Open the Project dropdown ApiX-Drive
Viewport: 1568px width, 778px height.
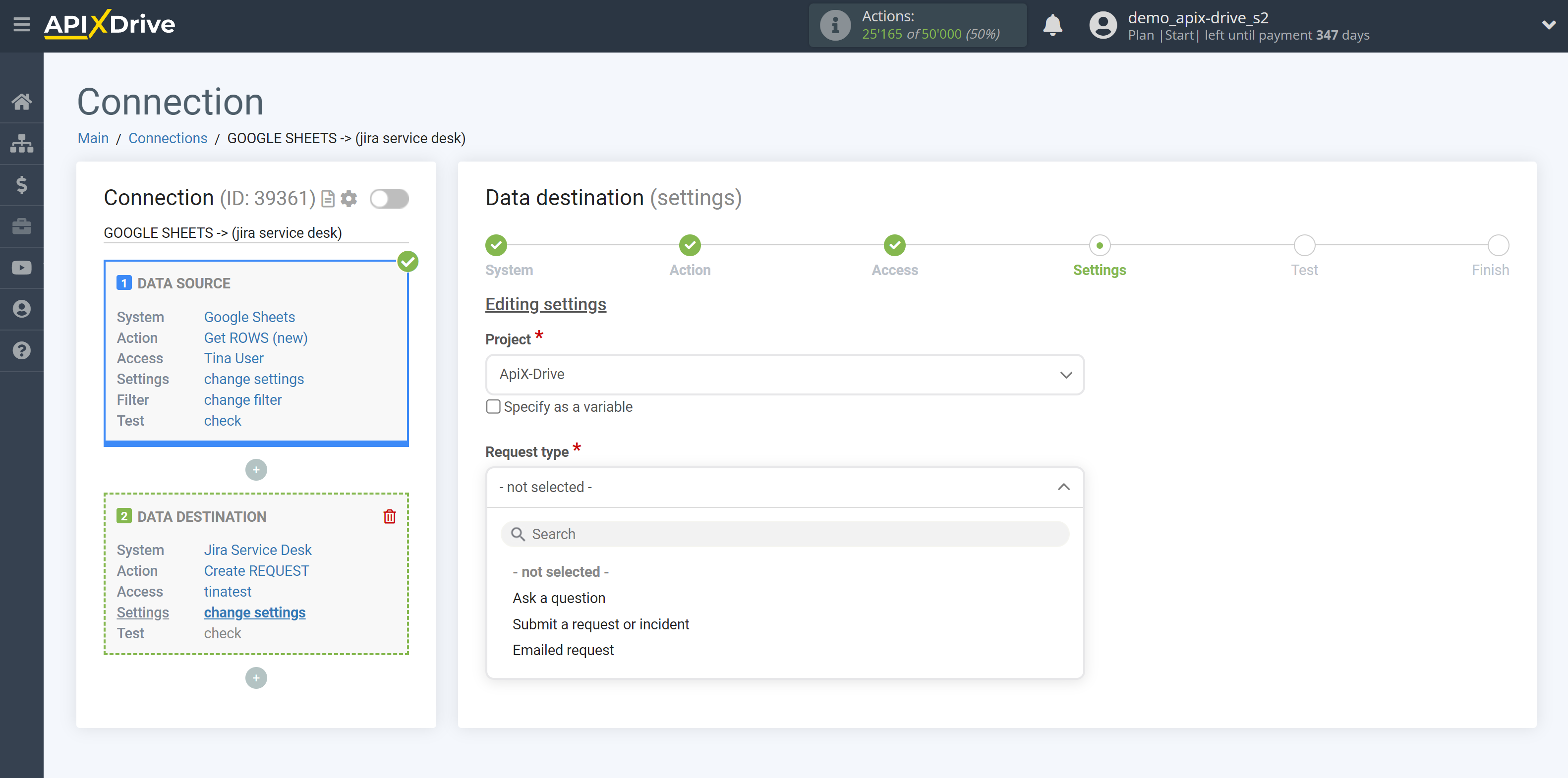pos(785,375)
